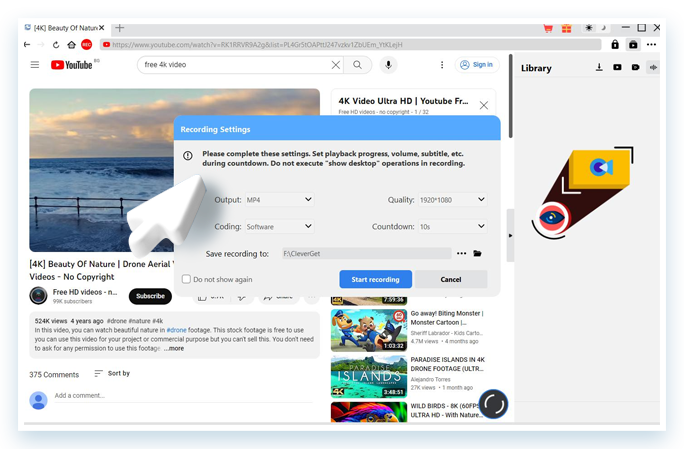Browse folder with three dots in dialog
Screen dimensions: 684x449
(x=462, y=254)
